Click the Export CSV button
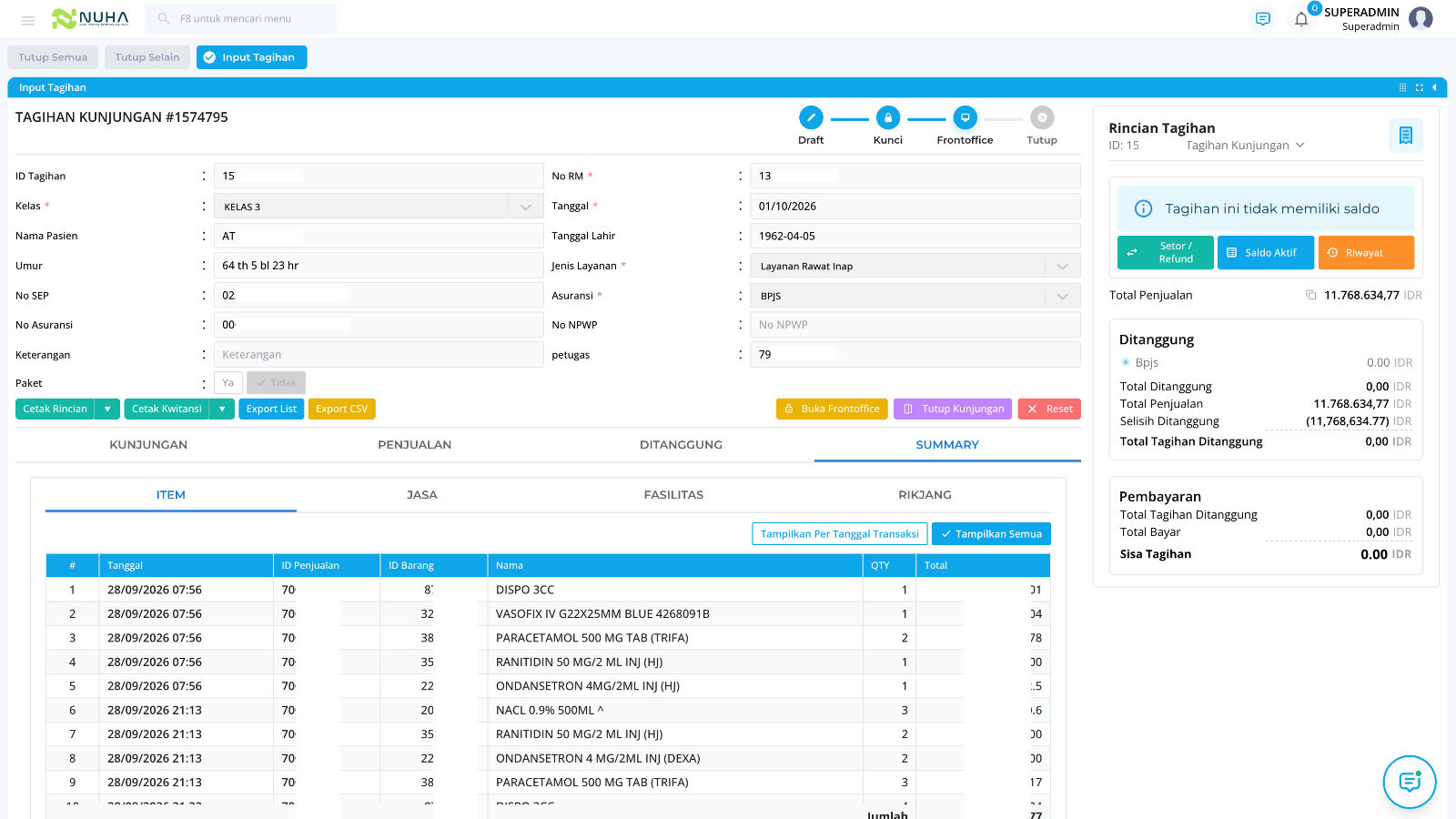This screenshot has height=819, width=1456. (x=342, y=409)
